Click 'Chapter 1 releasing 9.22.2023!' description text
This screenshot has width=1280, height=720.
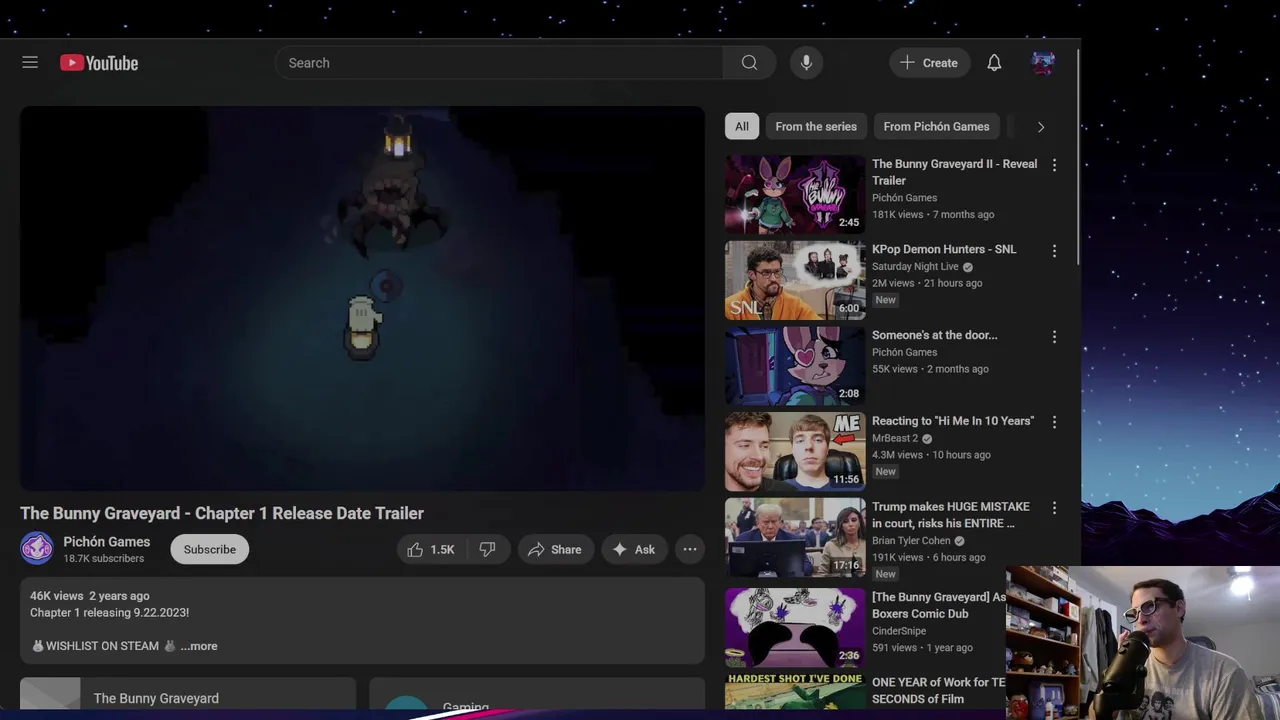tap(109, 612)
